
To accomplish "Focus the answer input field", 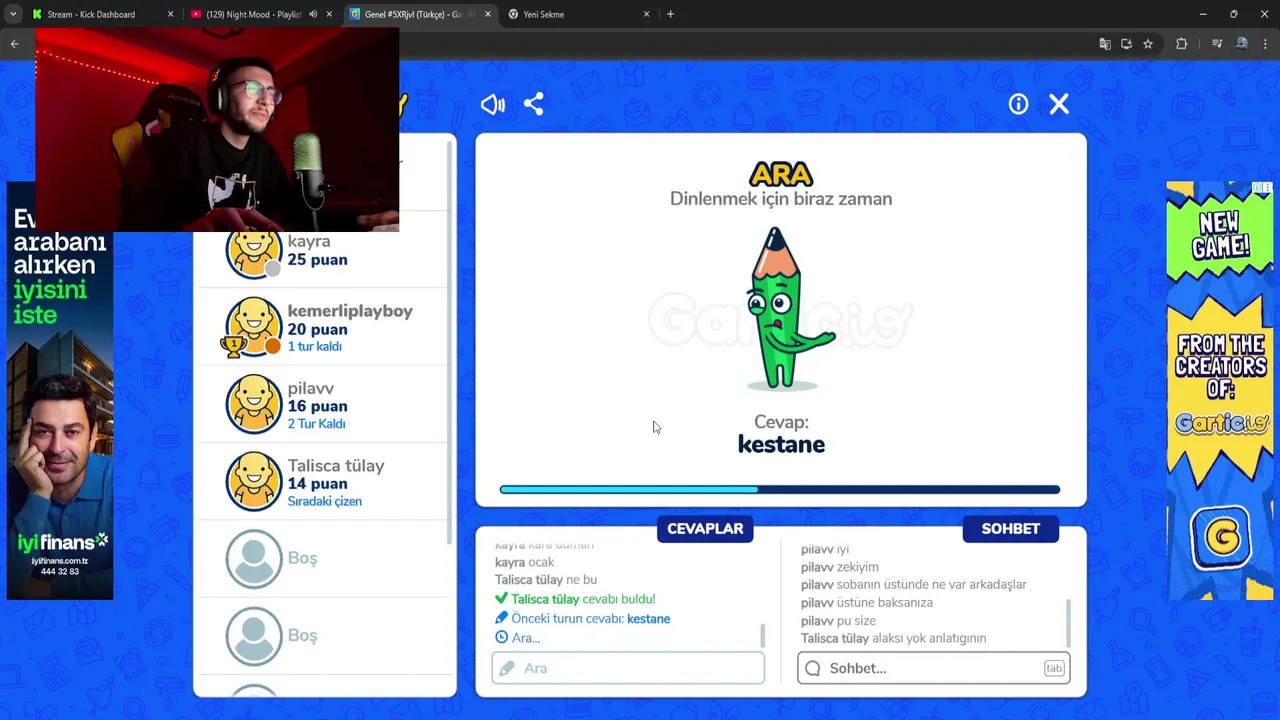I will click(628, 668).
